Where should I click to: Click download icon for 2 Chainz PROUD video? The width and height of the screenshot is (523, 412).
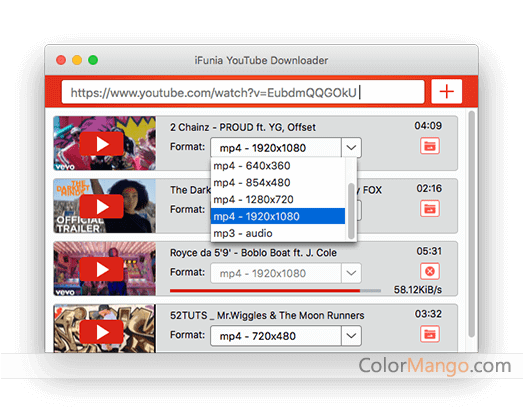[x=430, y=146]
